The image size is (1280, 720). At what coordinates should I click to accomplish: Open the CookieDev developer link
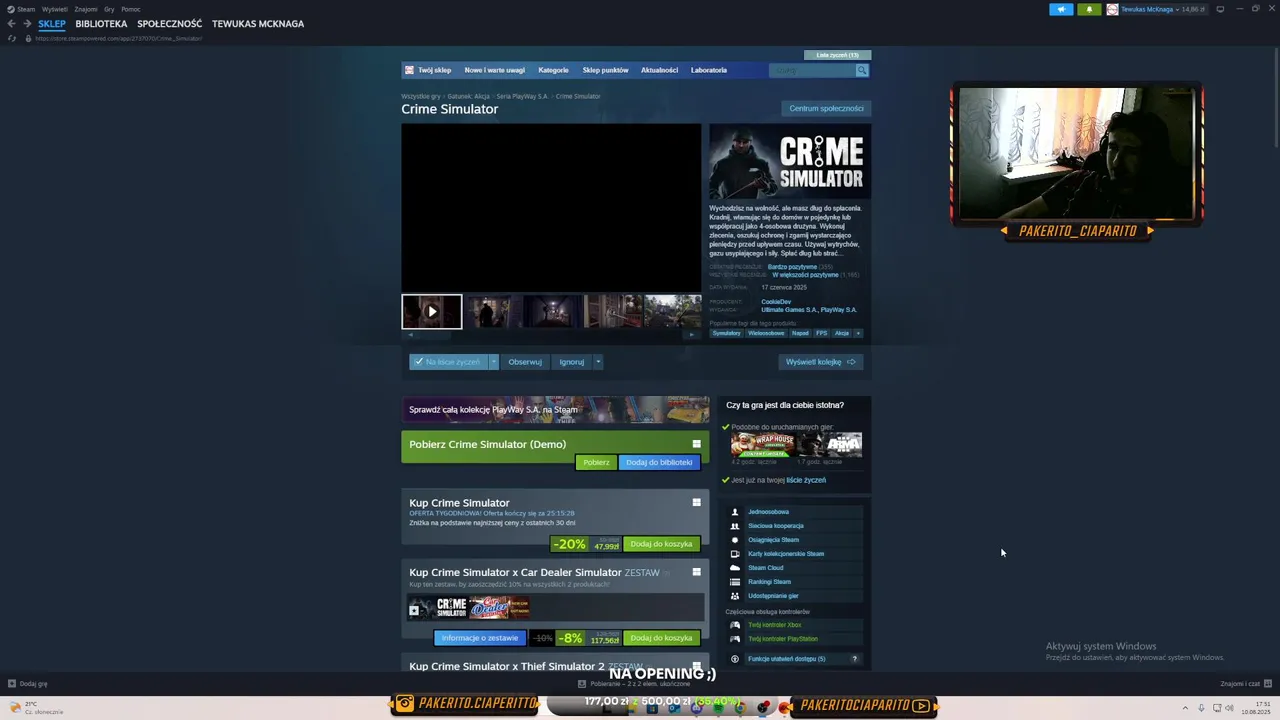click(x=776, y=302)
